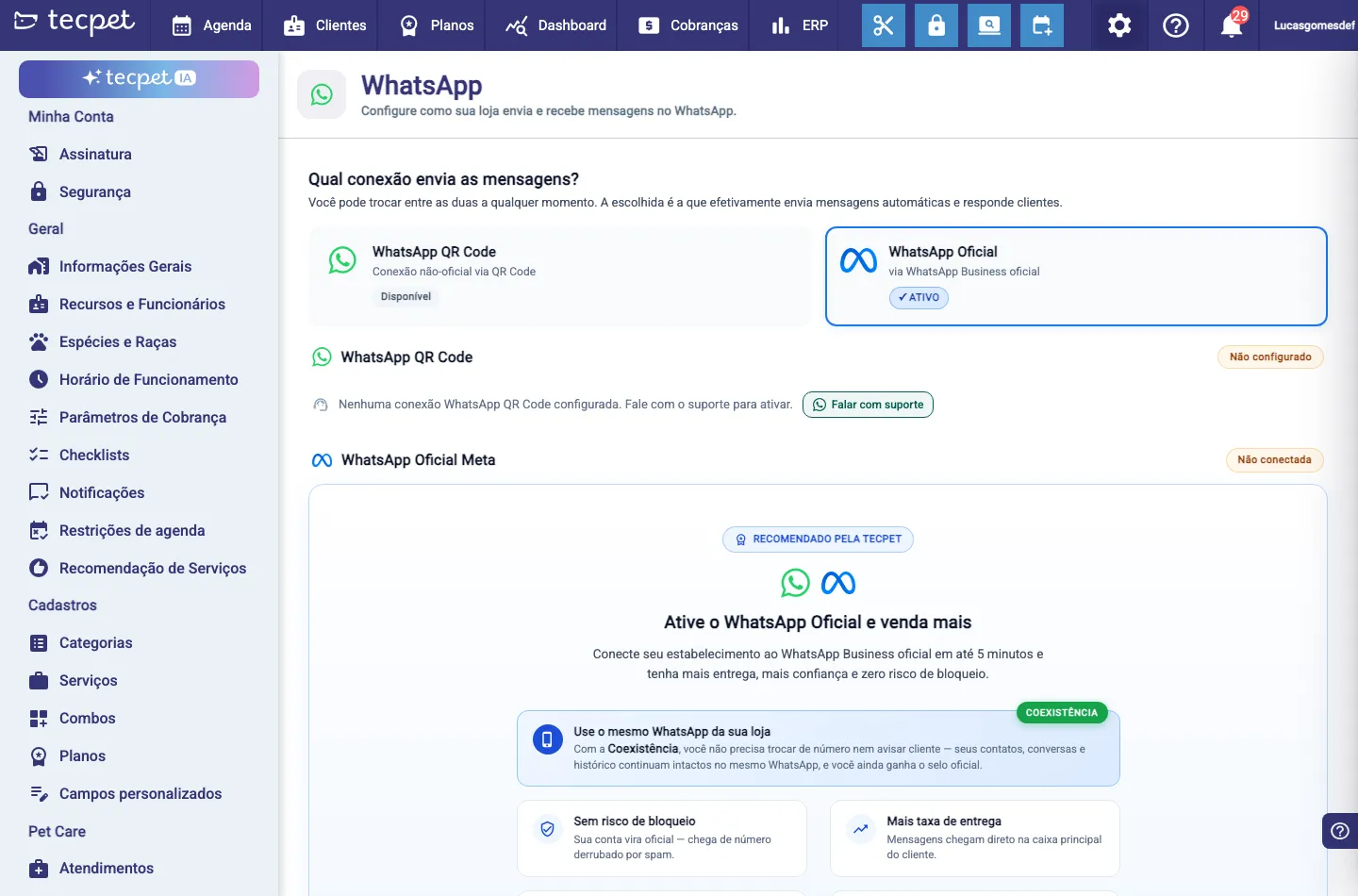This screenshot has height=896, width=1358.
Task: Open the Lucasgomesdef user account menu
Action: pyautogui.click(x=1314, y=25)
